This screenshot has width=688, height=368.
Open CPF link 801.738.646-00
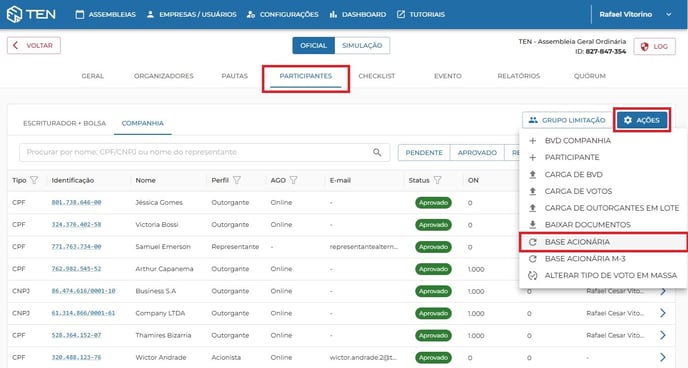click(x=76, y=203)
